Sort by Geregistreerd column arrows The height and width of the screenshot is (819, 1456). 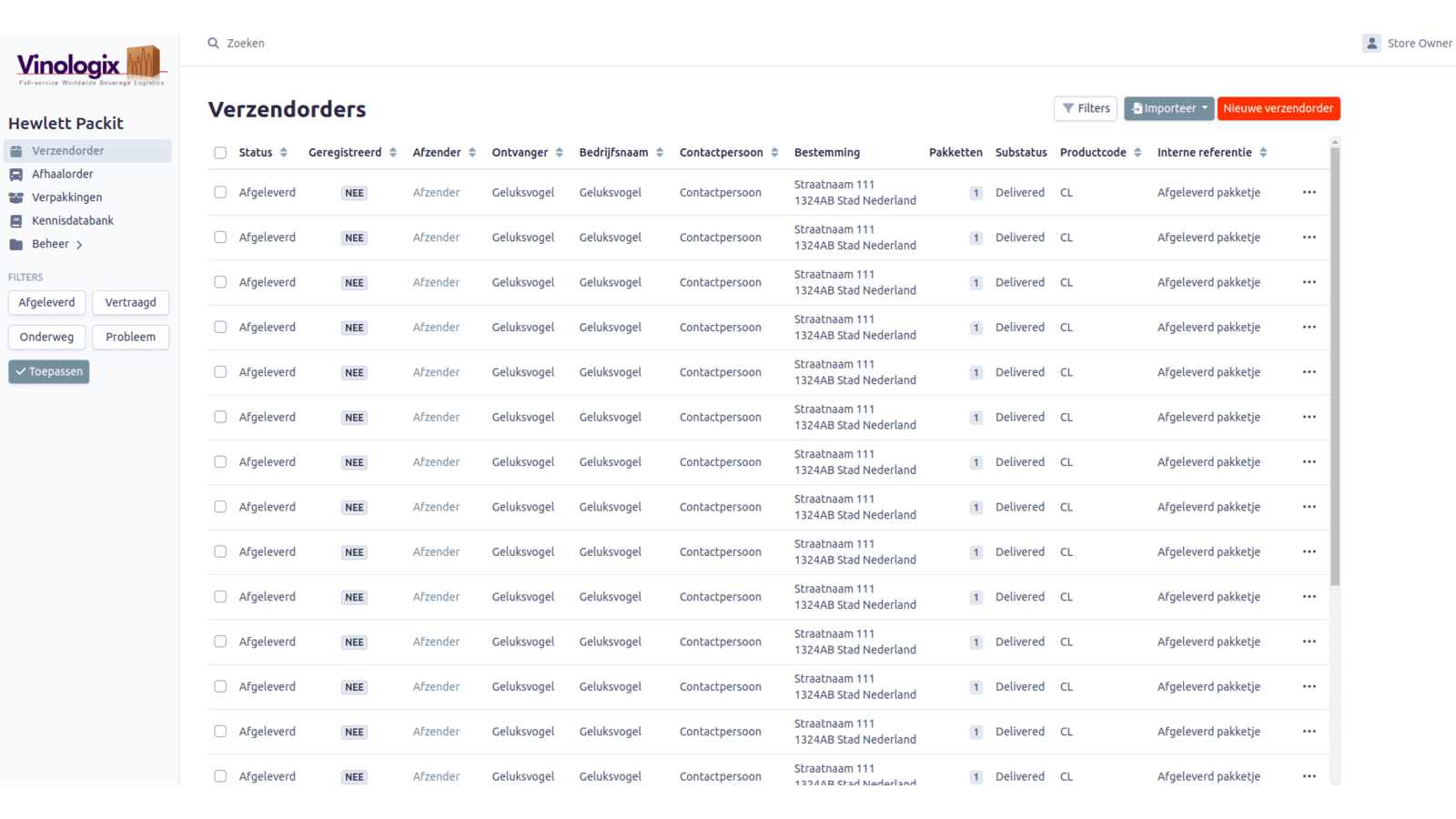393,153
